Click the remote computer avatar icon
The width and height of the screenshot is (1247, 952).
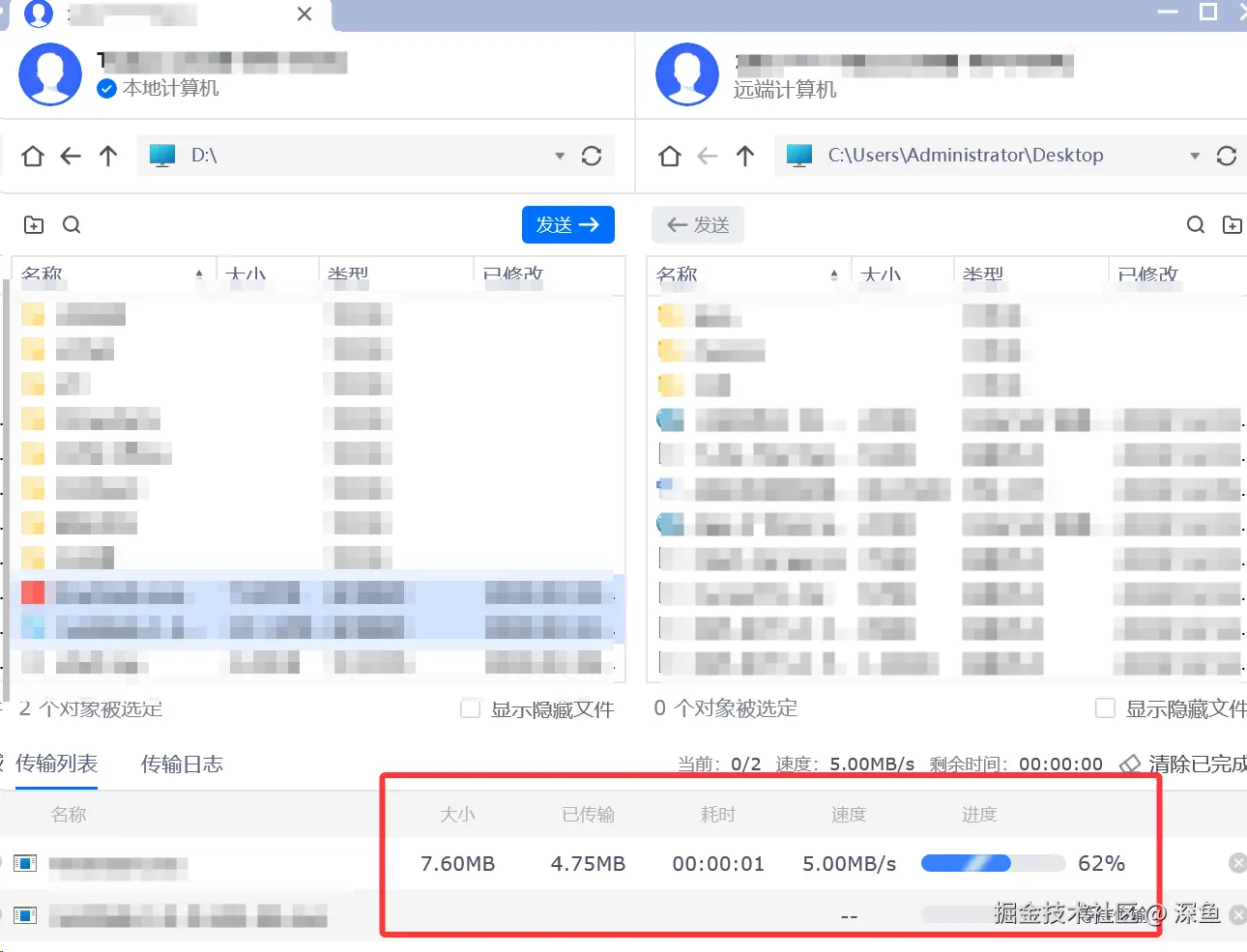tap(687, 74)
